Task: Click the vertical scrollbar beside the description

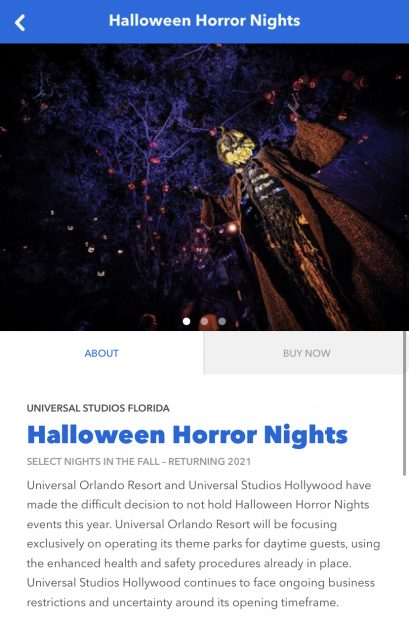Action: pyautogui.click(x=405, y=403)
